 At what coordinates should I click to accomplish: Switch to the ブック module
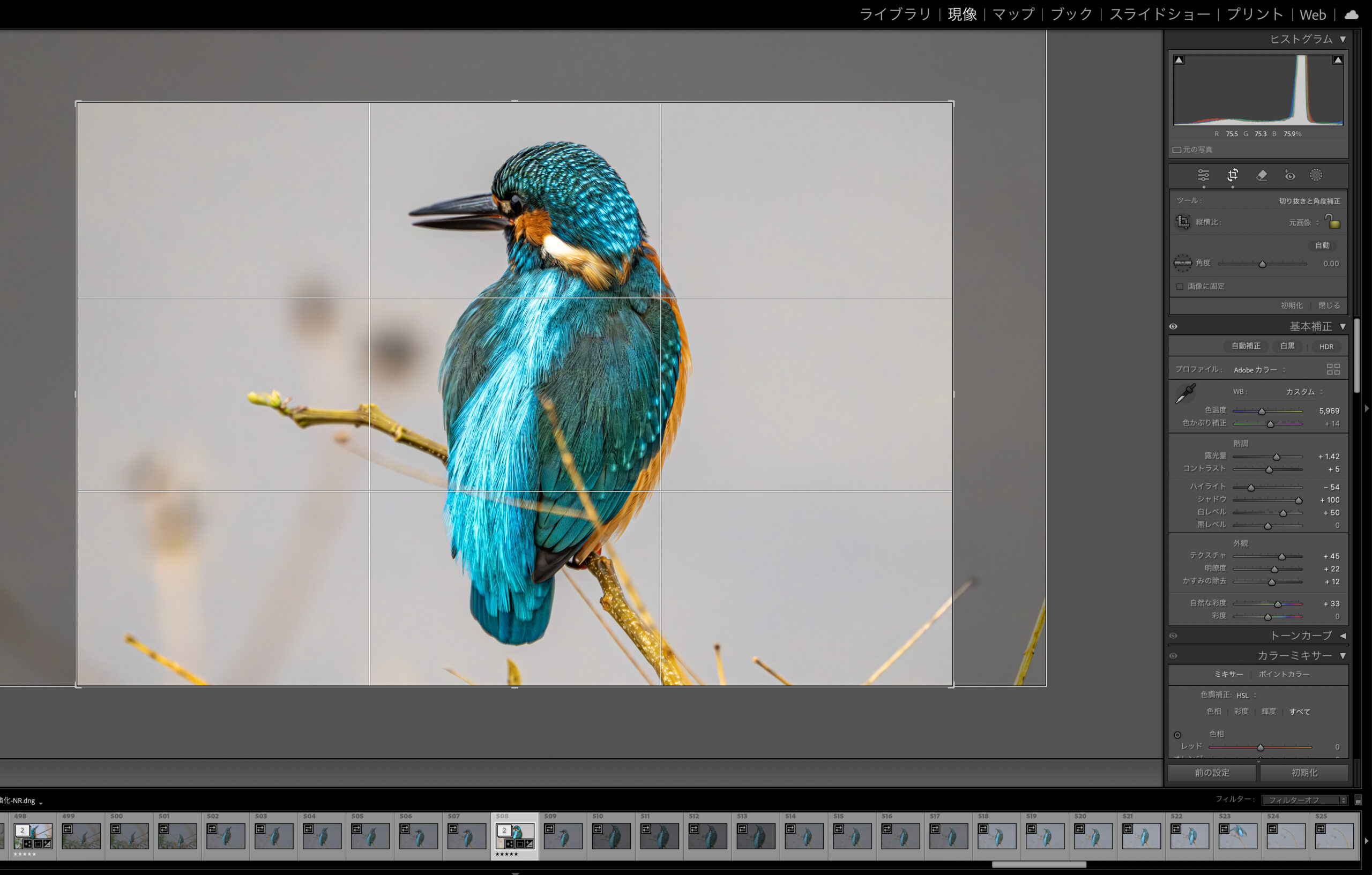1071,14
